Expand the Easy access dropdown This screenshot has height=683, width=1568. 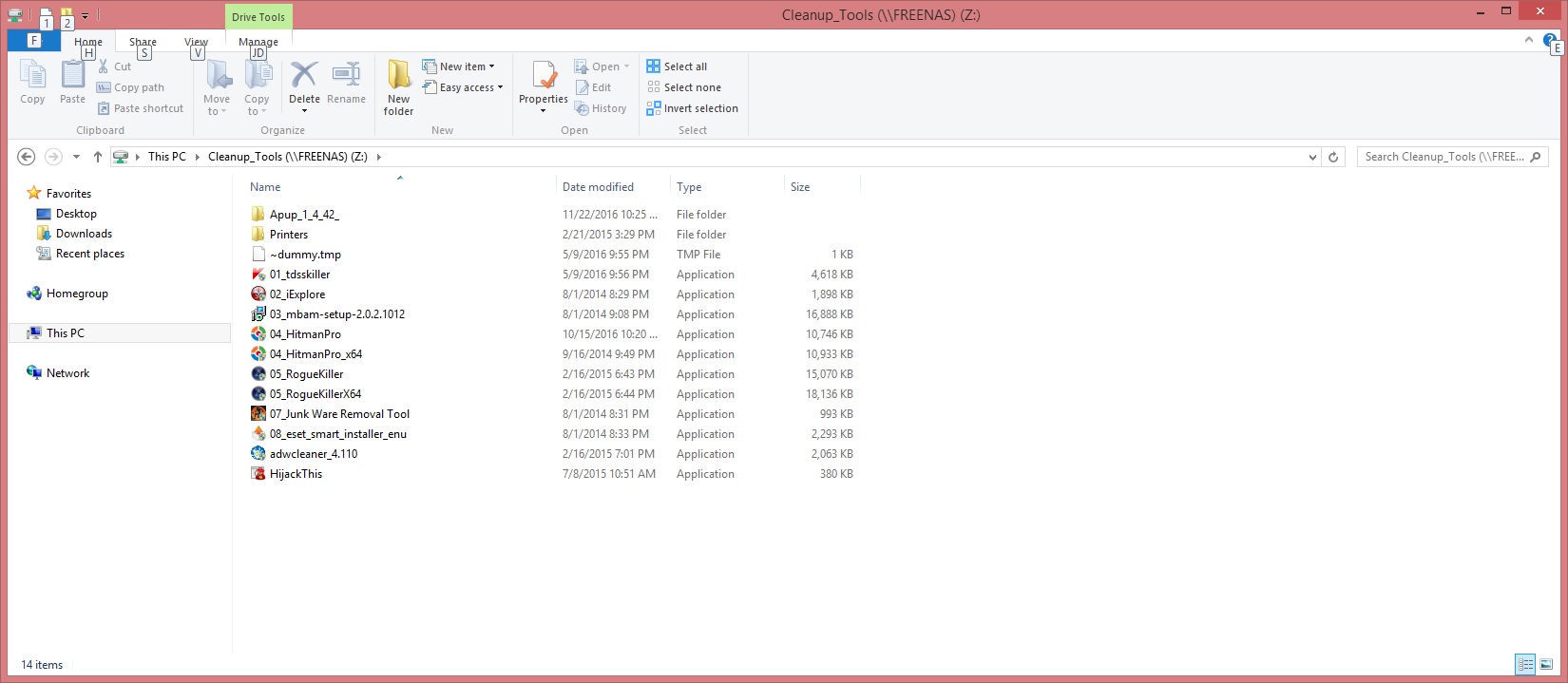pos(463,87)
